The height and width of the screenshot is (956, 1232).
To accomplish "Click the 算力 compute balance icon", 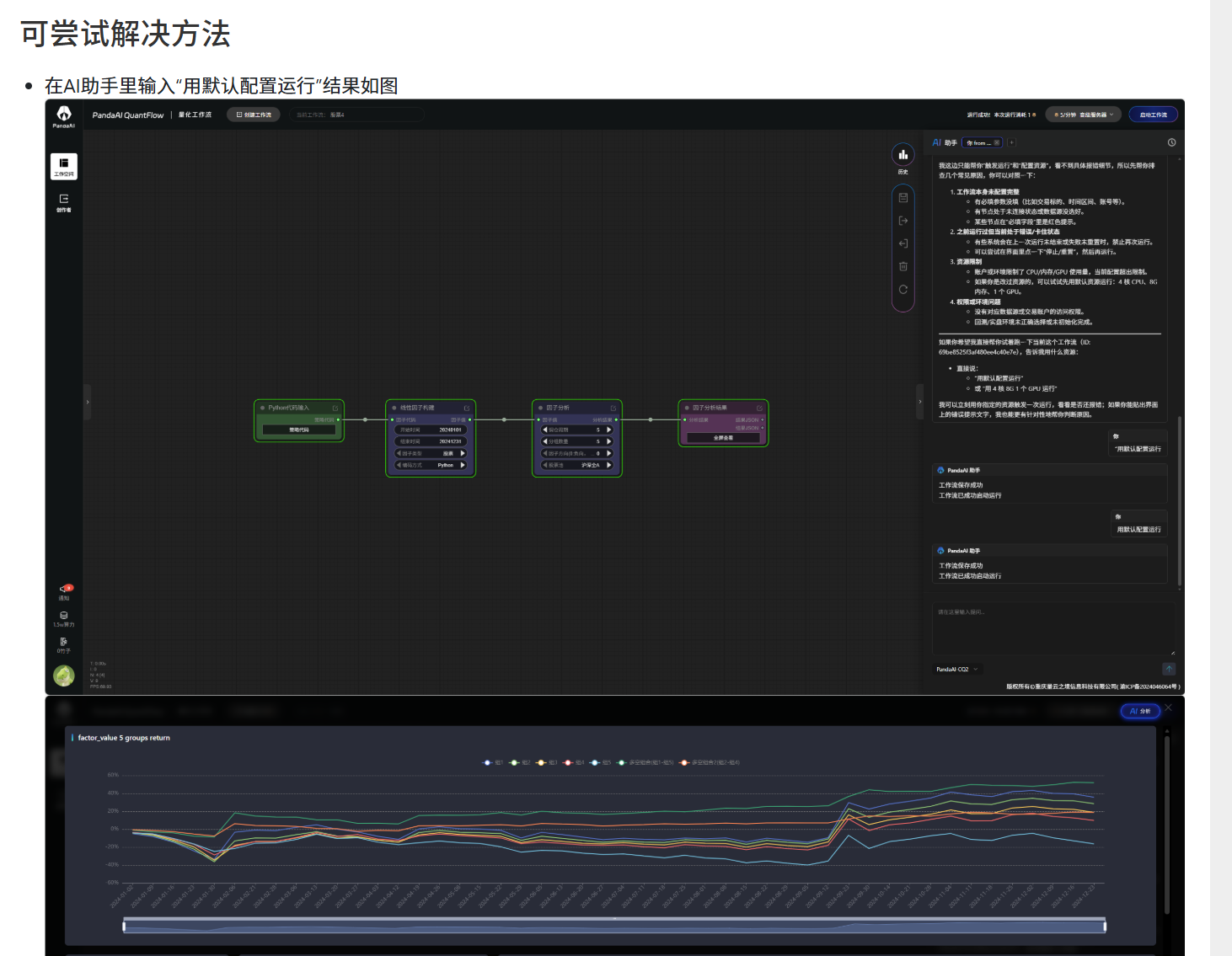I will tap(64, 619).
